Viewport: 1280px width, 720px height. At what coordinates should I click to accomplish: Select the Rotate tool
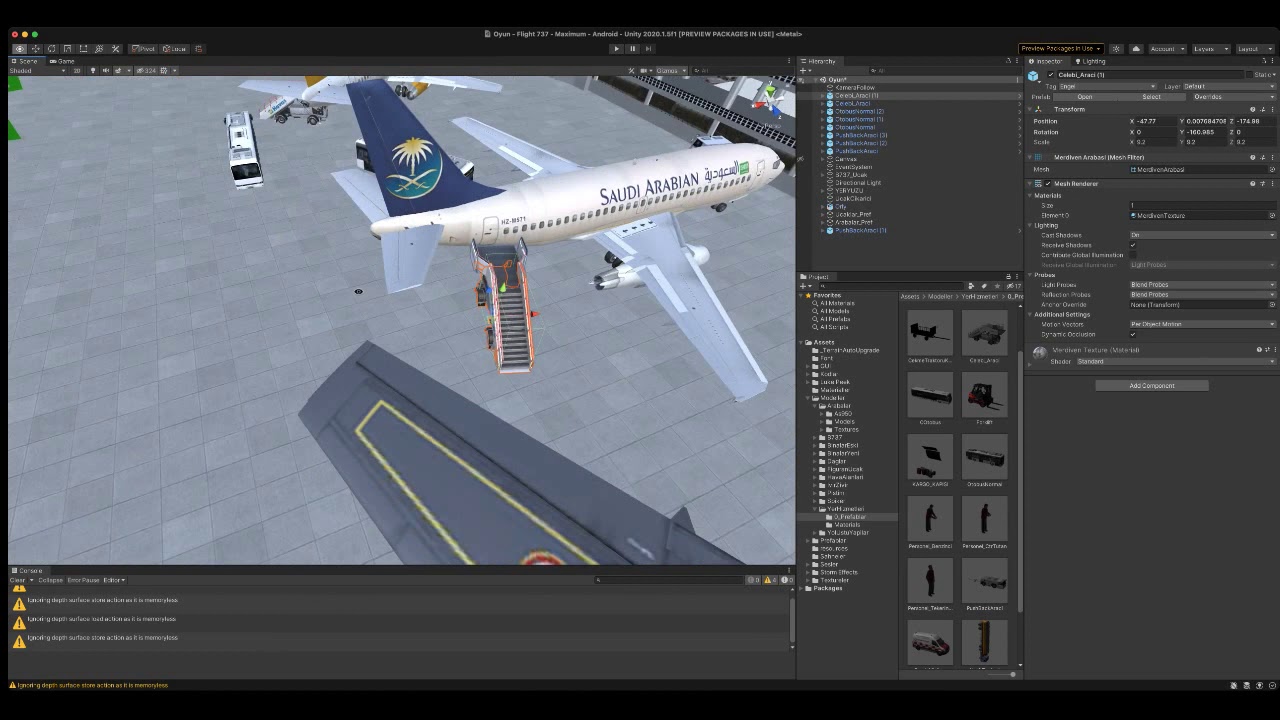tap(51, 49)
